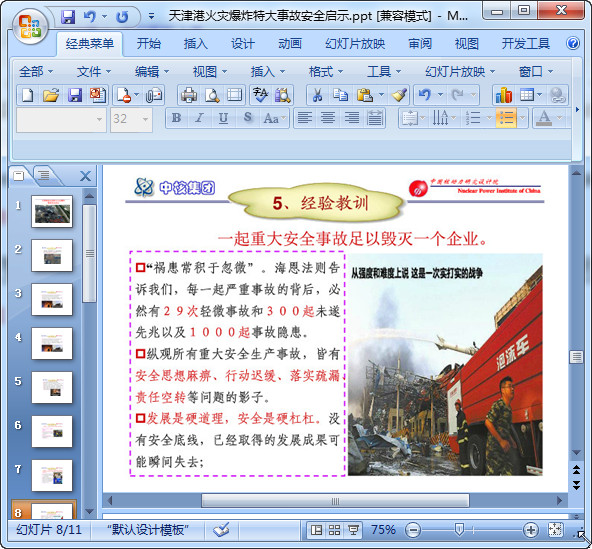This screenshot has height=549, width=592.
Task: Click zoom out minus button
Action: click(413, 530)
